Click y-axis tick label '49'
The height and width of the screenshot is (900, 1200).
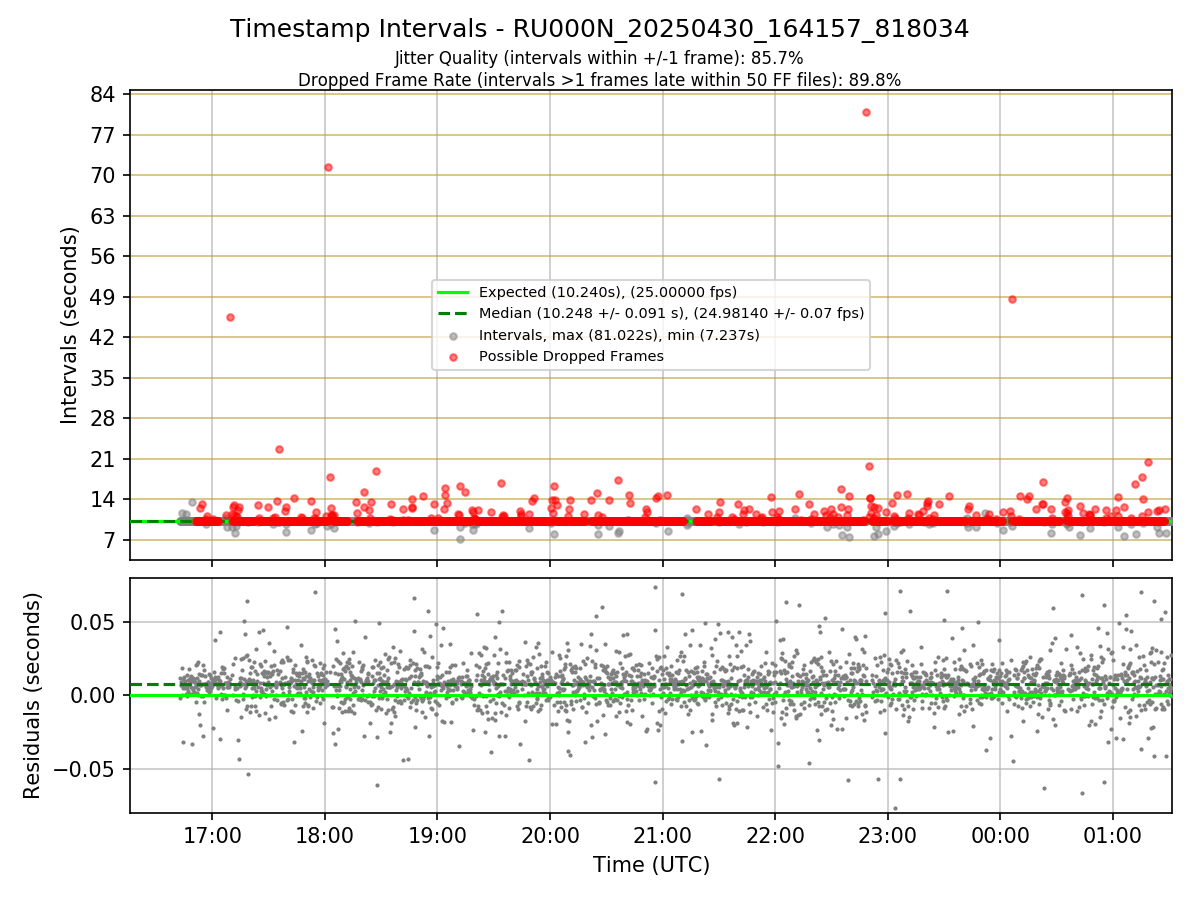pyautogui.click(x=105, y=297)
